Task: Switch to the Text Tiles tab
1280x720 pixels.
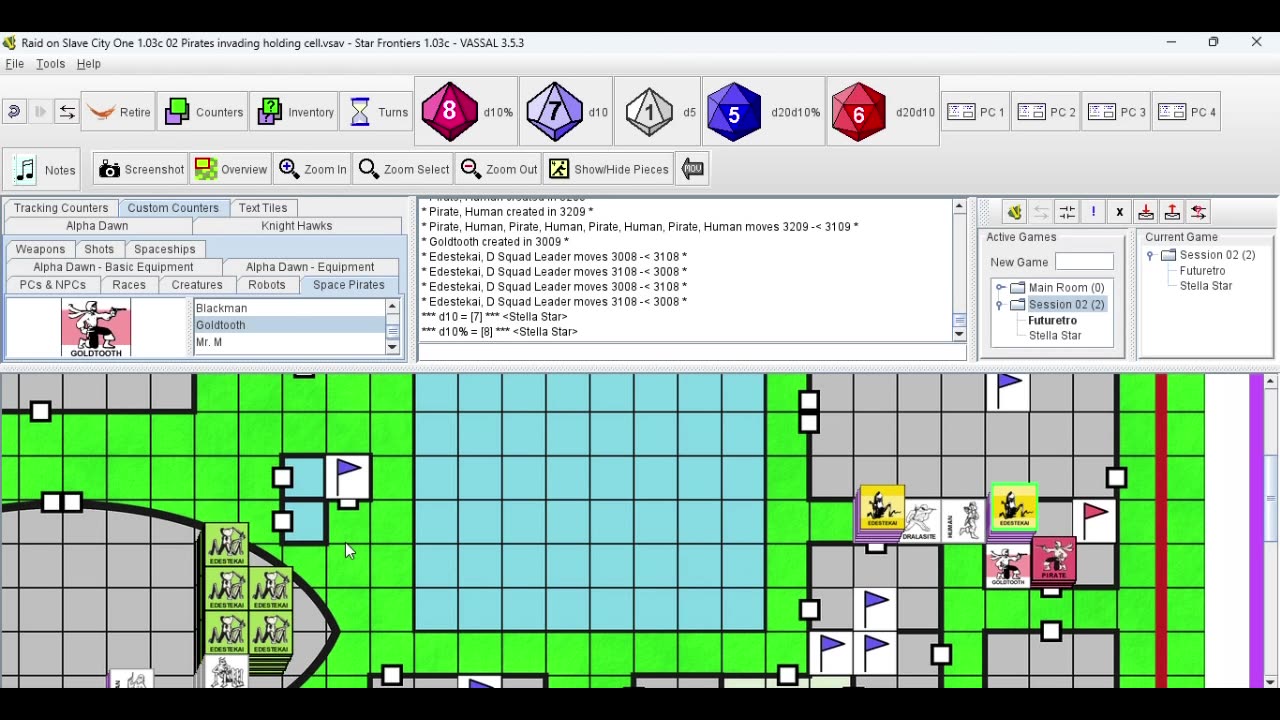Action: click(263, 208)
